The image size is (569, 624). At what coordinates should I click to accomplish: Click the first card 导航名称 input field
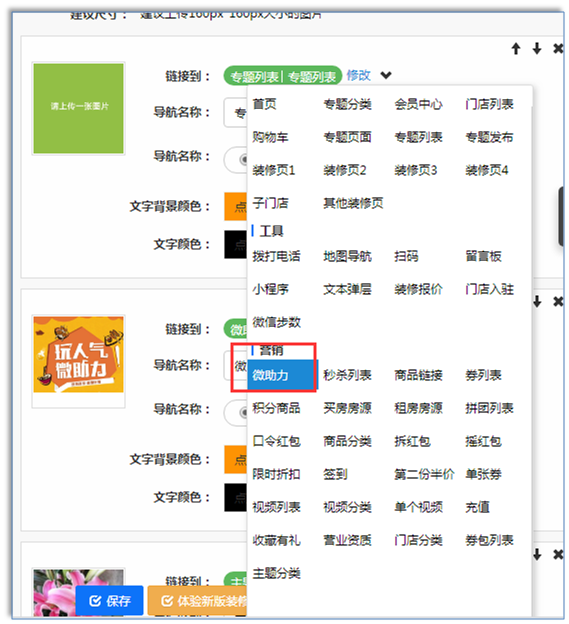coord(236,113)
